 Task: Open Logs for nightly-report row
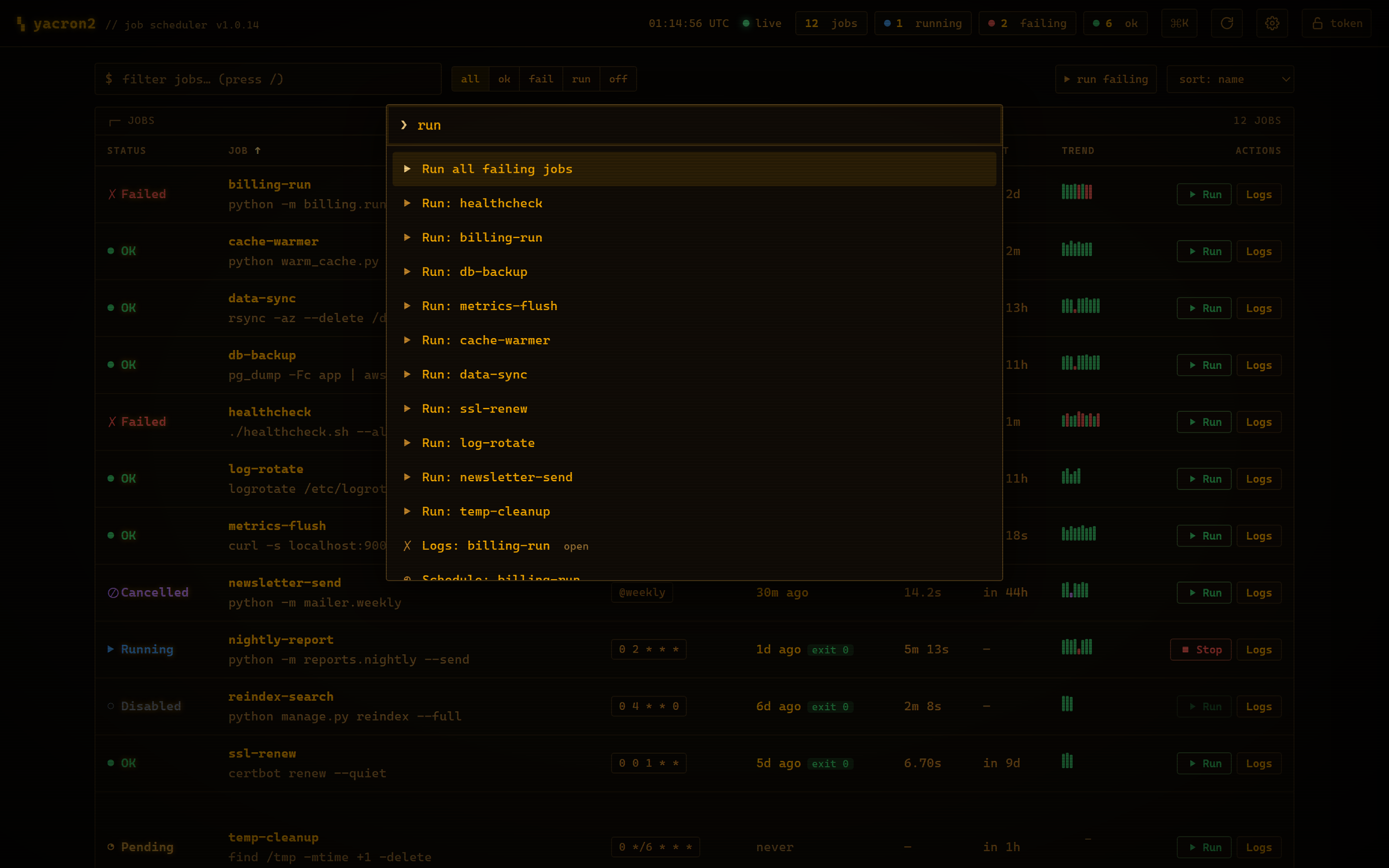(1258, 649)
